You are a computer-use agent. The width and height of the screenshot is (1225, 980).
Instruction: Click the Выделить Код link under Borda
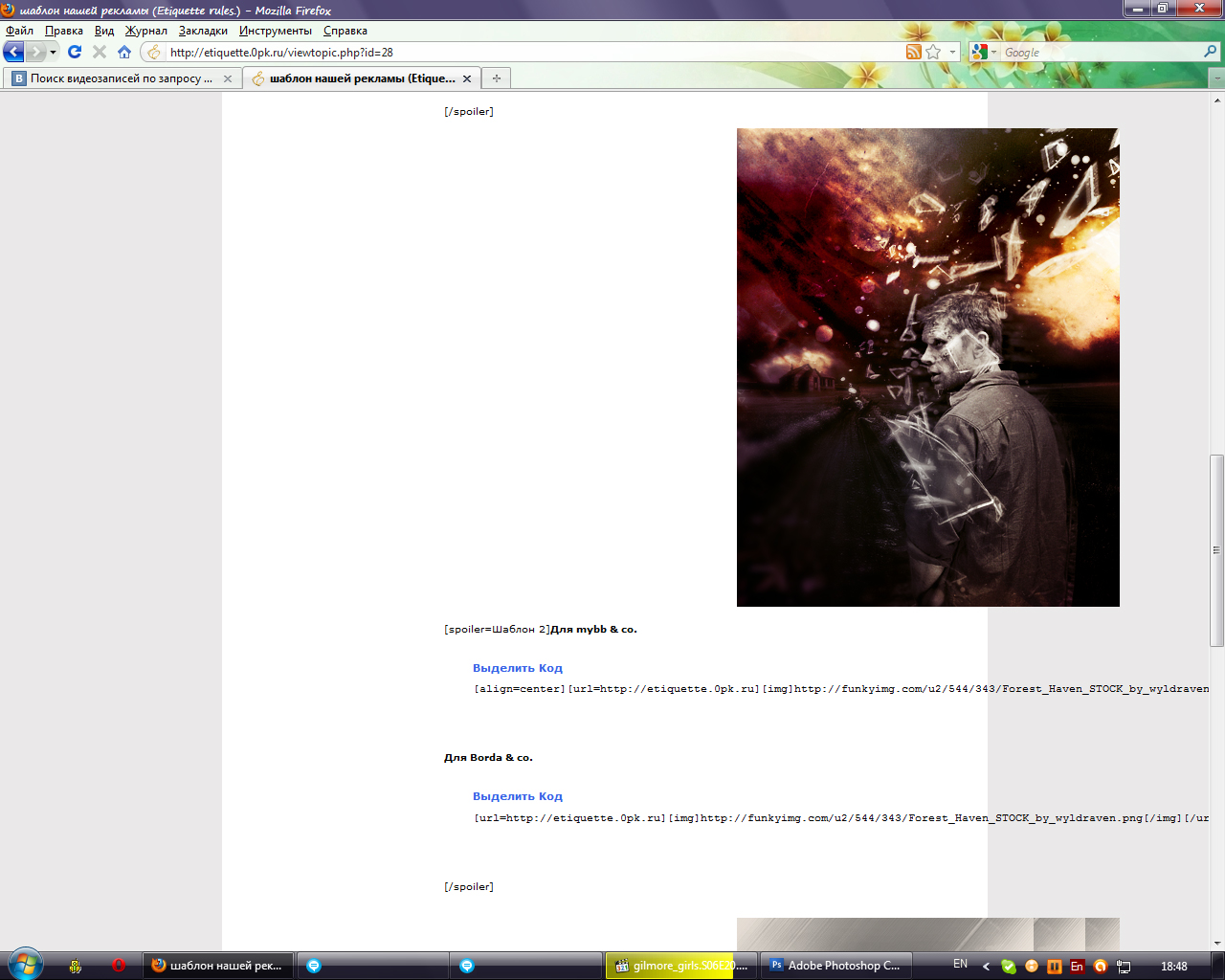[518, 796]
